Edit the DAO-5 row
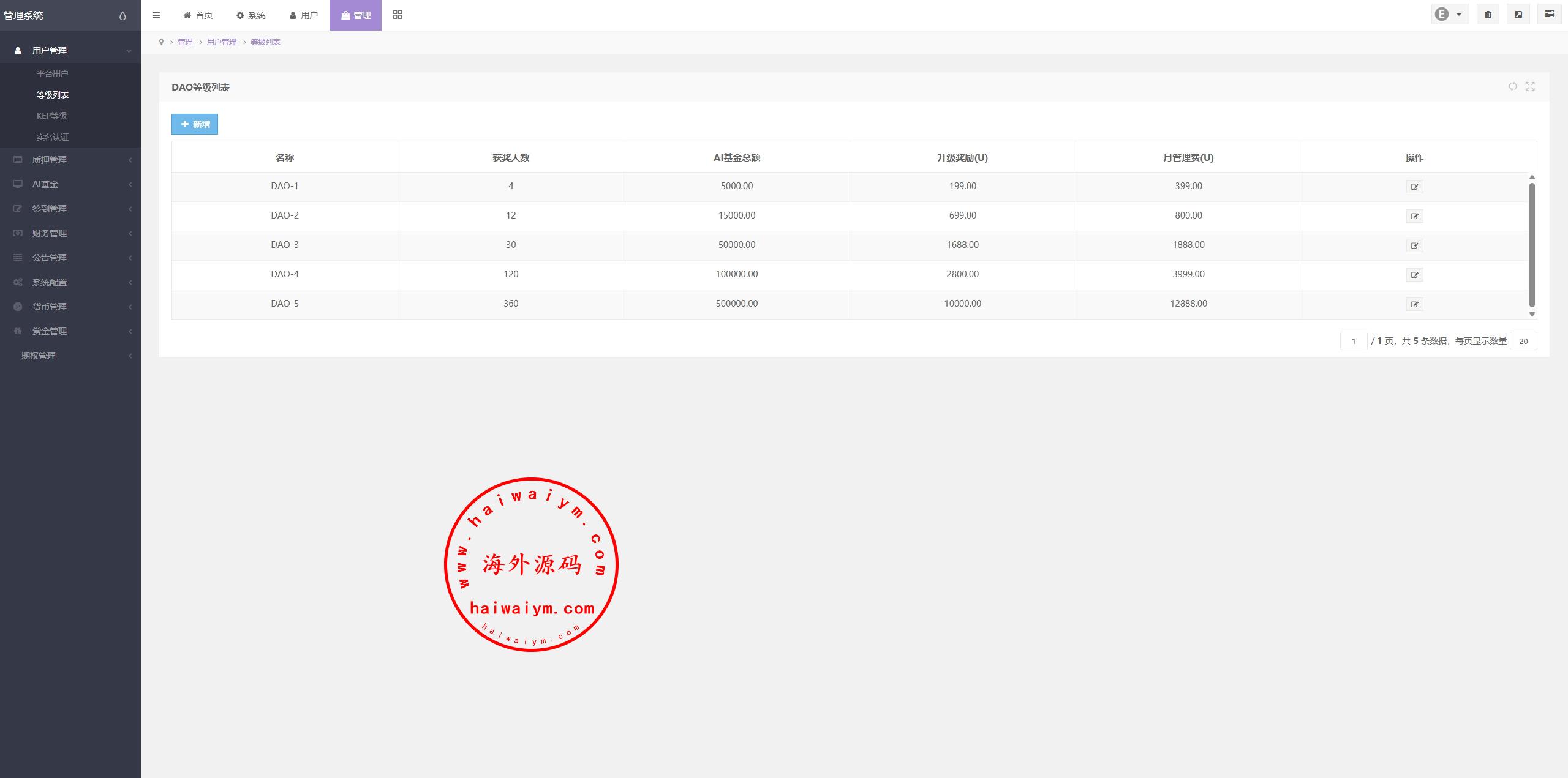This screenshot has height=778, width=1568. pyautogui.click(x=1414, y=304)
